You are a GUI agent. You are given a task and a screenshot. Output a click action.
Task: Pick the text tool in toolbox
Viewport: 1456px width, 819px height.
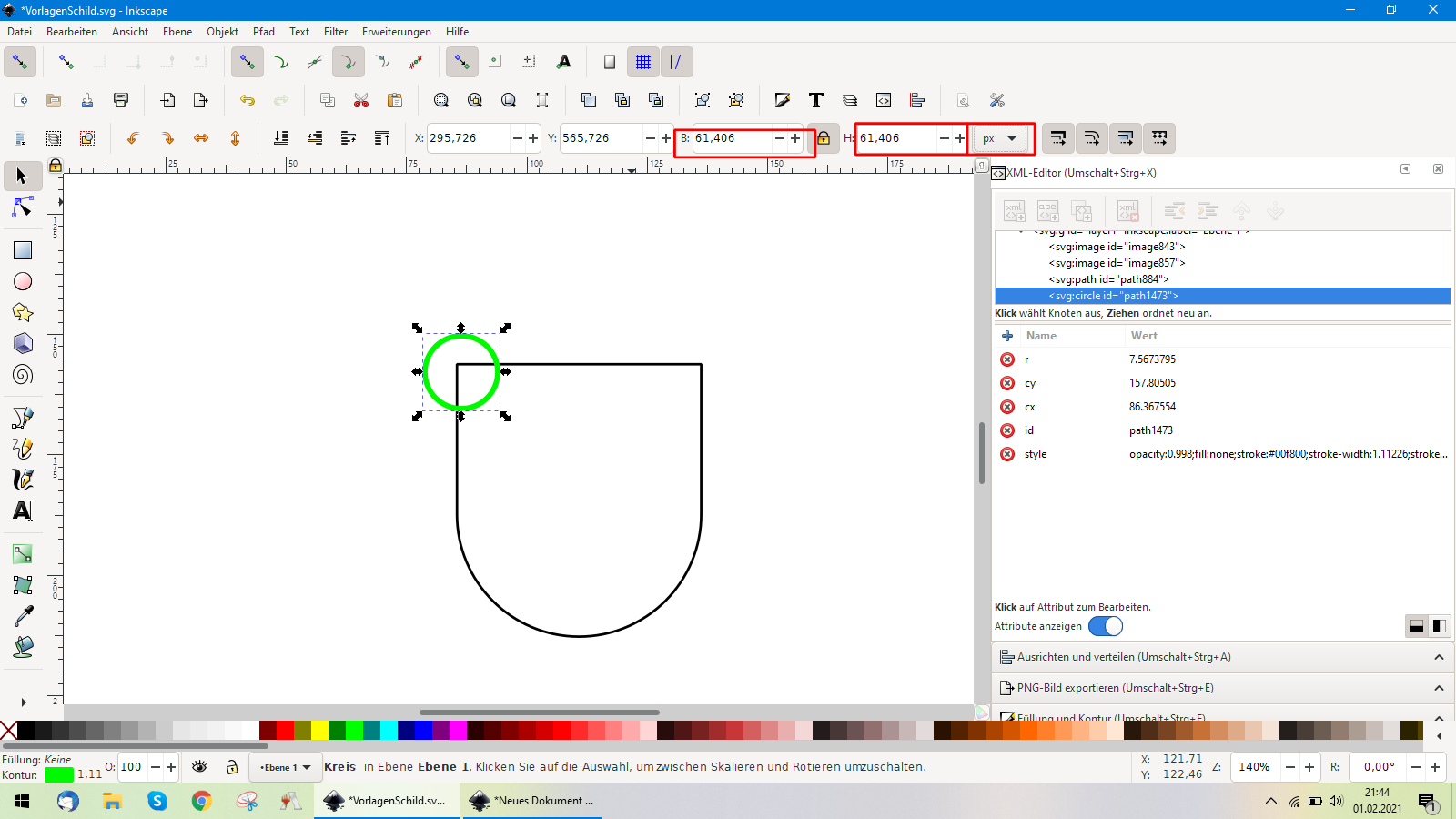(x=23, y=511)
